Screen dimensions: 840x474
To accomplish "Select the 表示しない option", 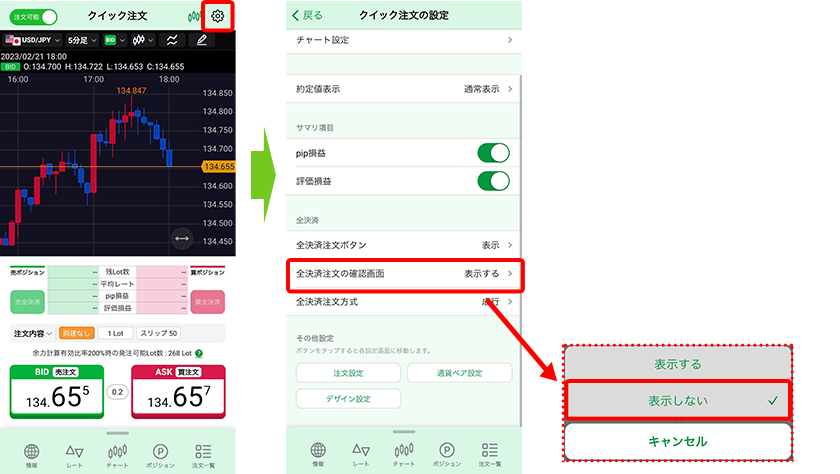I will tap(678, 400).
